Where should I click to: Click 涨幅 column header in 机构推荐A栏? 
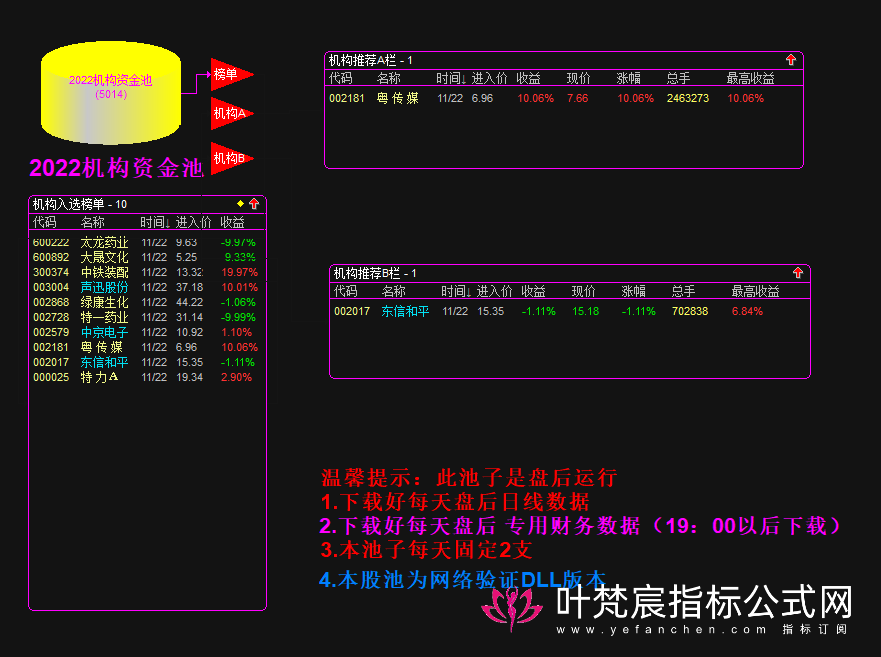pyautogui.click(x=629, y=79)
